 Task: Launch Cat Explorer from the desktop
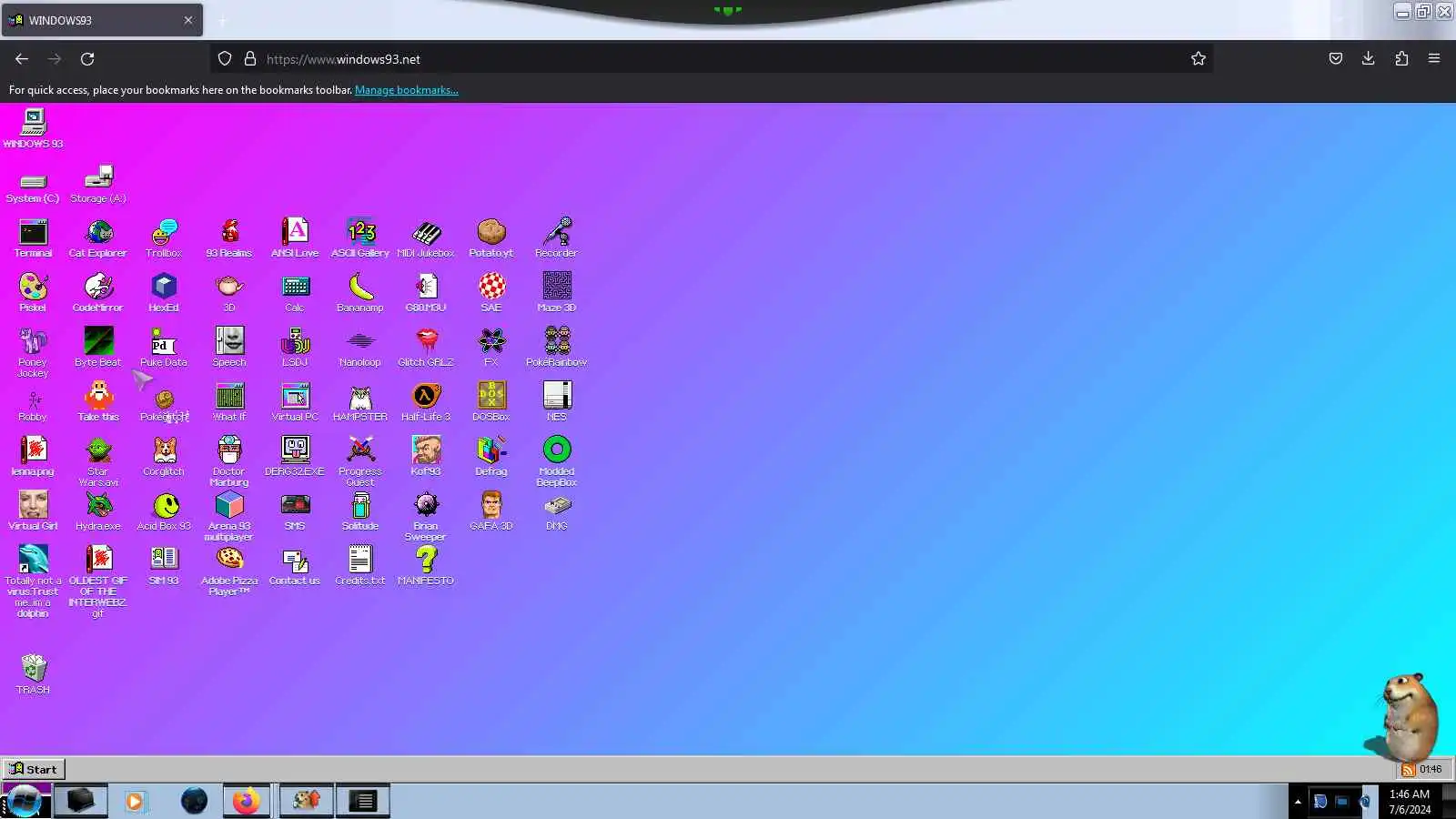(x=98, y=238)
